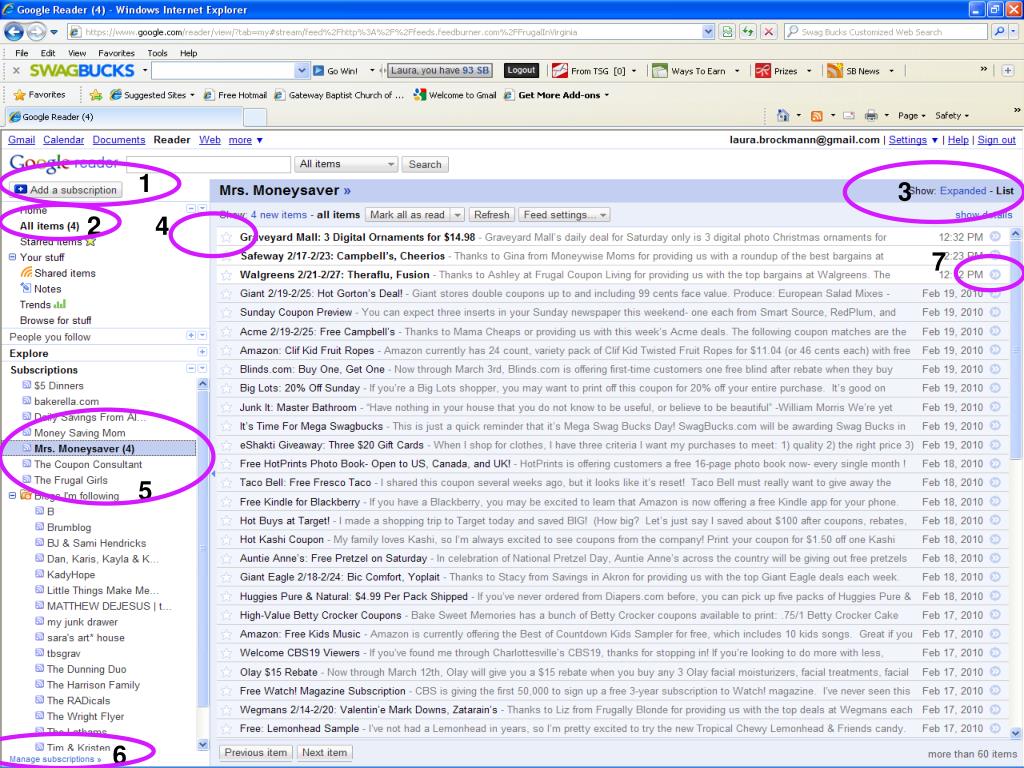Switch to Expanded view link
Viewport: 1024px width, 768px height.
click(x=963, y=191)
